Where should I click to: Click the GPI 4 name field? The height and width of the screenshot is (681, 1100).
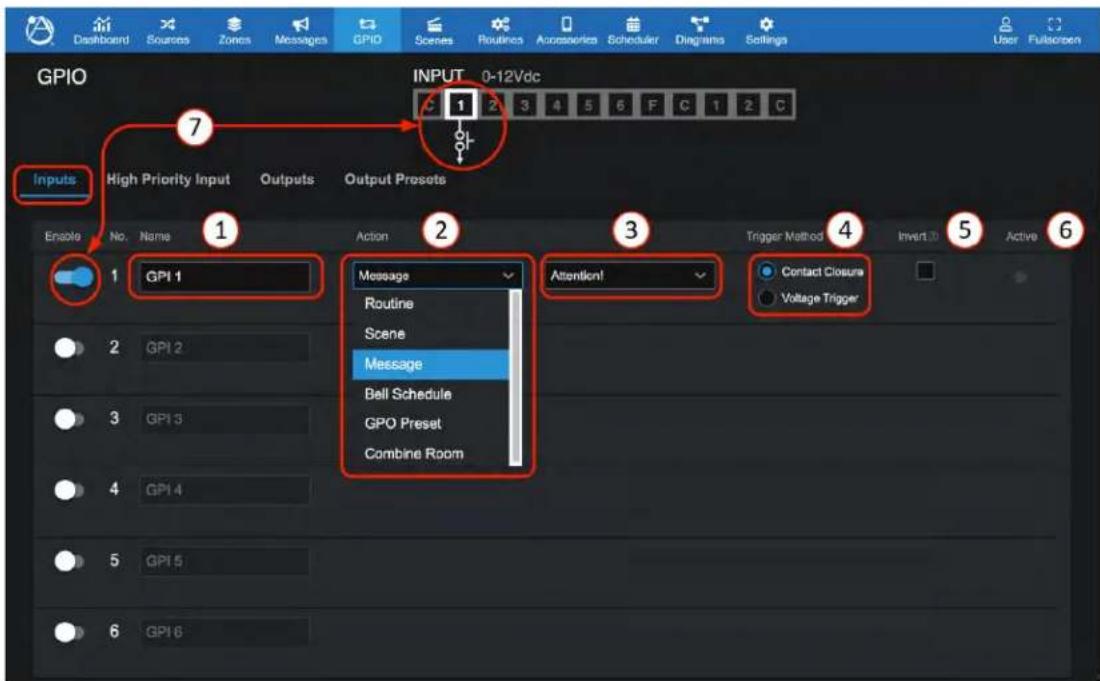(225, 490)
